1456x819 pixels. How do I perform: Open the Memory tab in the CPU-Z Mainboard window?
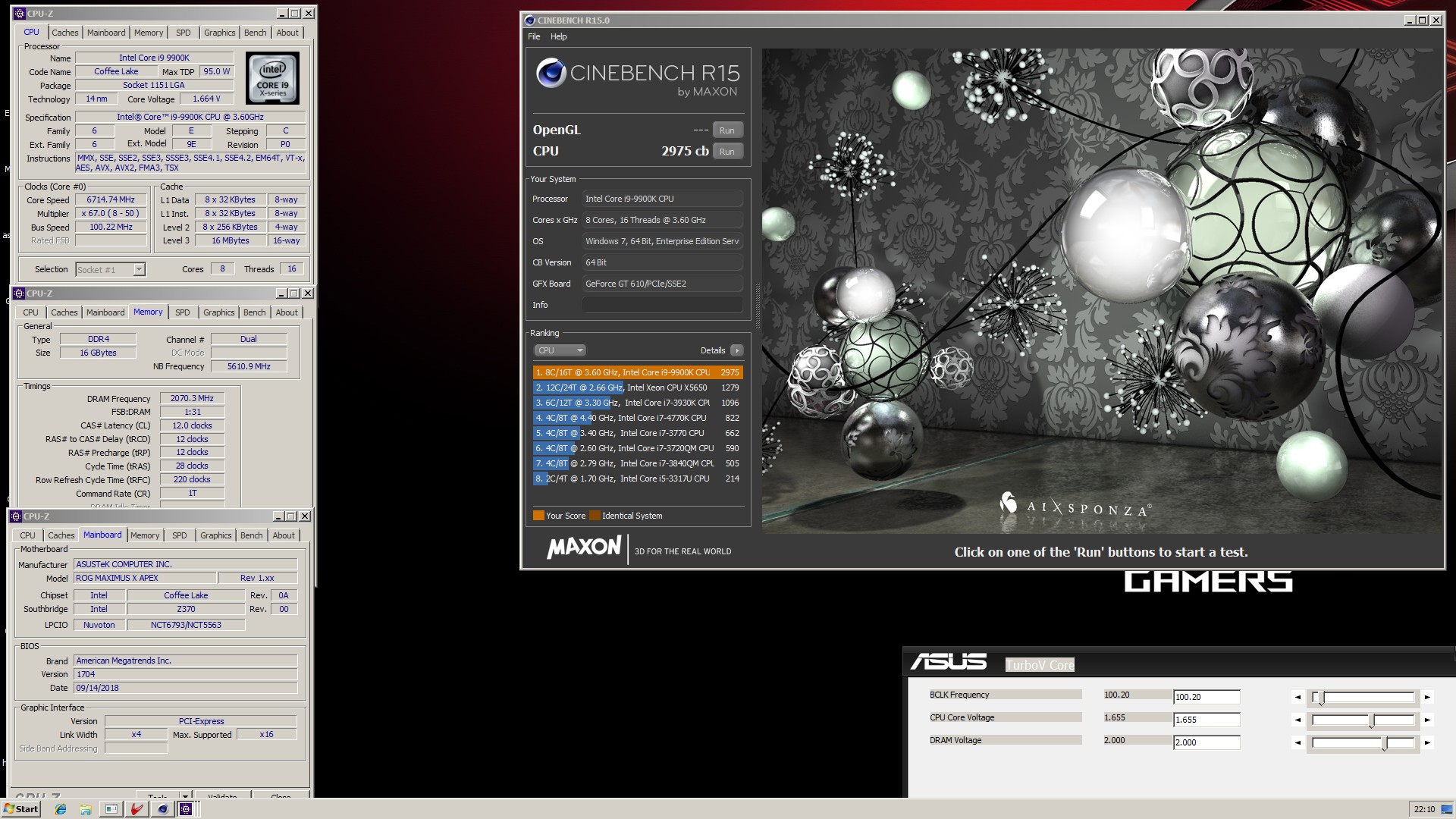pyautogui.click(x=144, y=535)
